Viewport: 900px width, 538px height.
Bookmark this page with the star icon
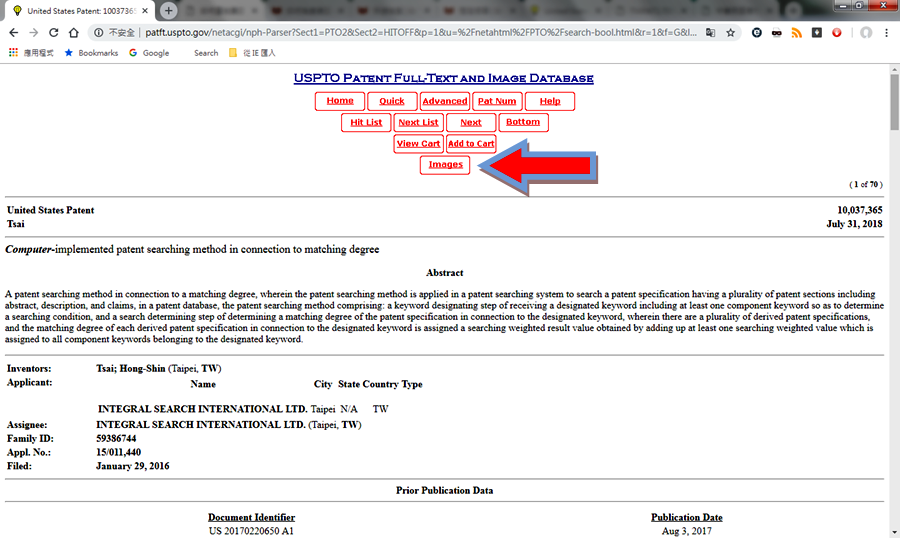pyautogui.click(x=730, y=33)
